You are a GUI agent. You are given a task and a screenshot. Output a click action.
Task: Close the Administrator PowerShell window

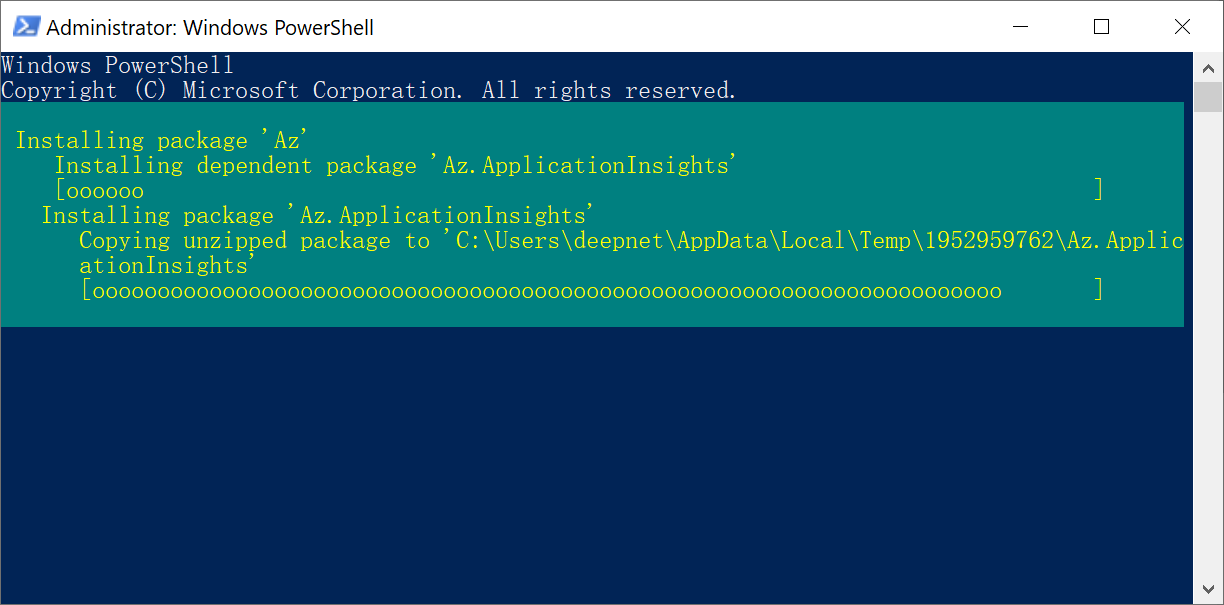[1182, 27]
